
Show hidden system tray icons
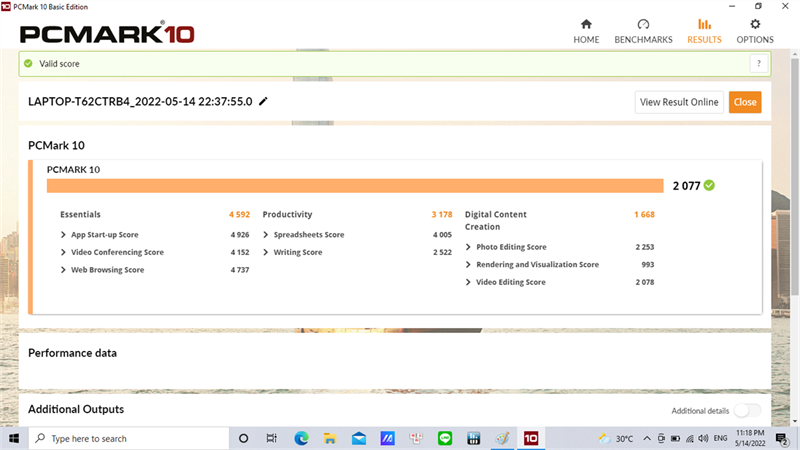click(647, 438)
